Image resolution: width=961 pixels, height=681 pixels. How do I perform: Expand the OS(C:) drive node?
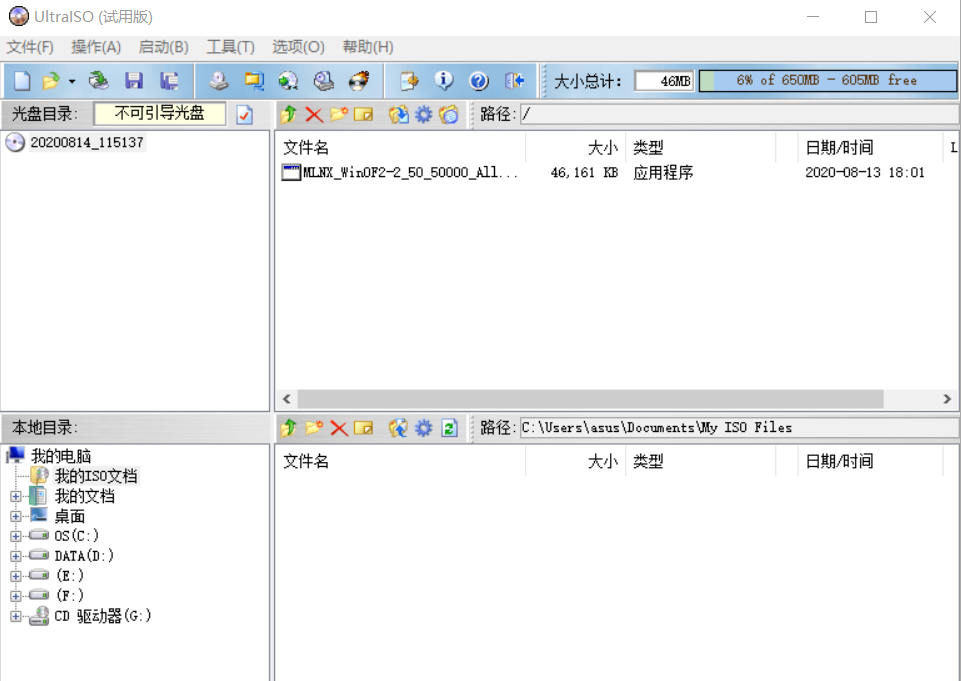(x=16, y=536)
